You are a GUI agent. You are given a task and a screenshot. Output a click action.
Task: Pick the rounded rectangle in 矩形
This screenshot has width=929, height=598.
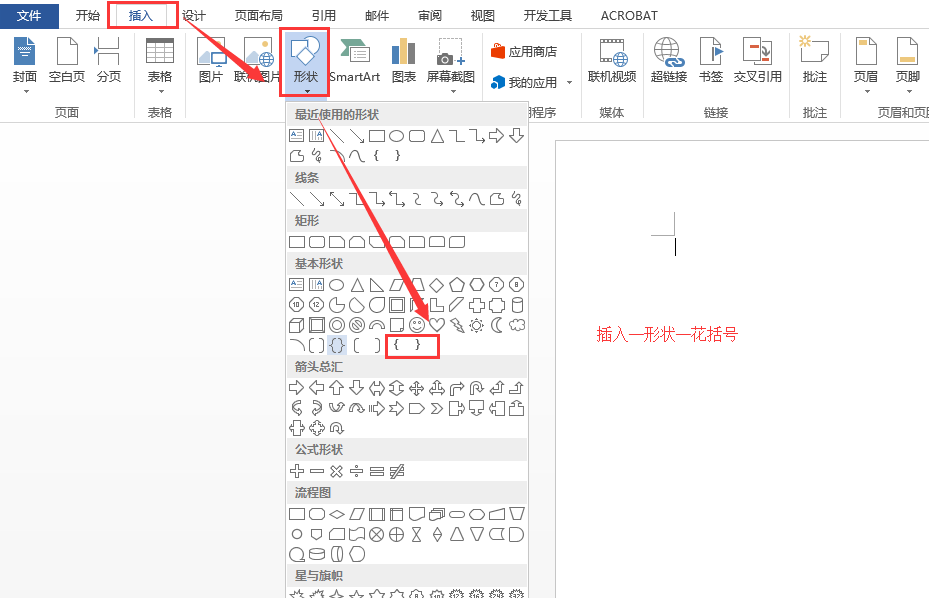pyautogui.click(x=317, y=242)
